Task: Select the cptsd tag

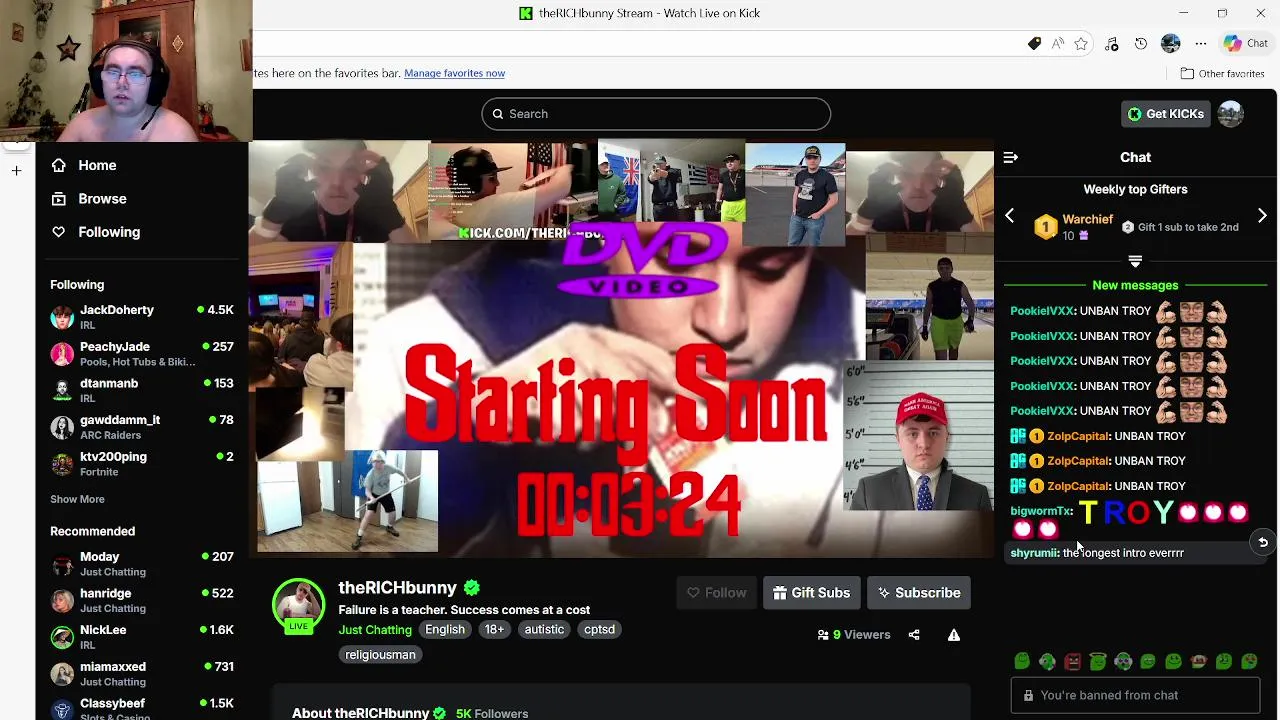Action: (x=599, y=629)
